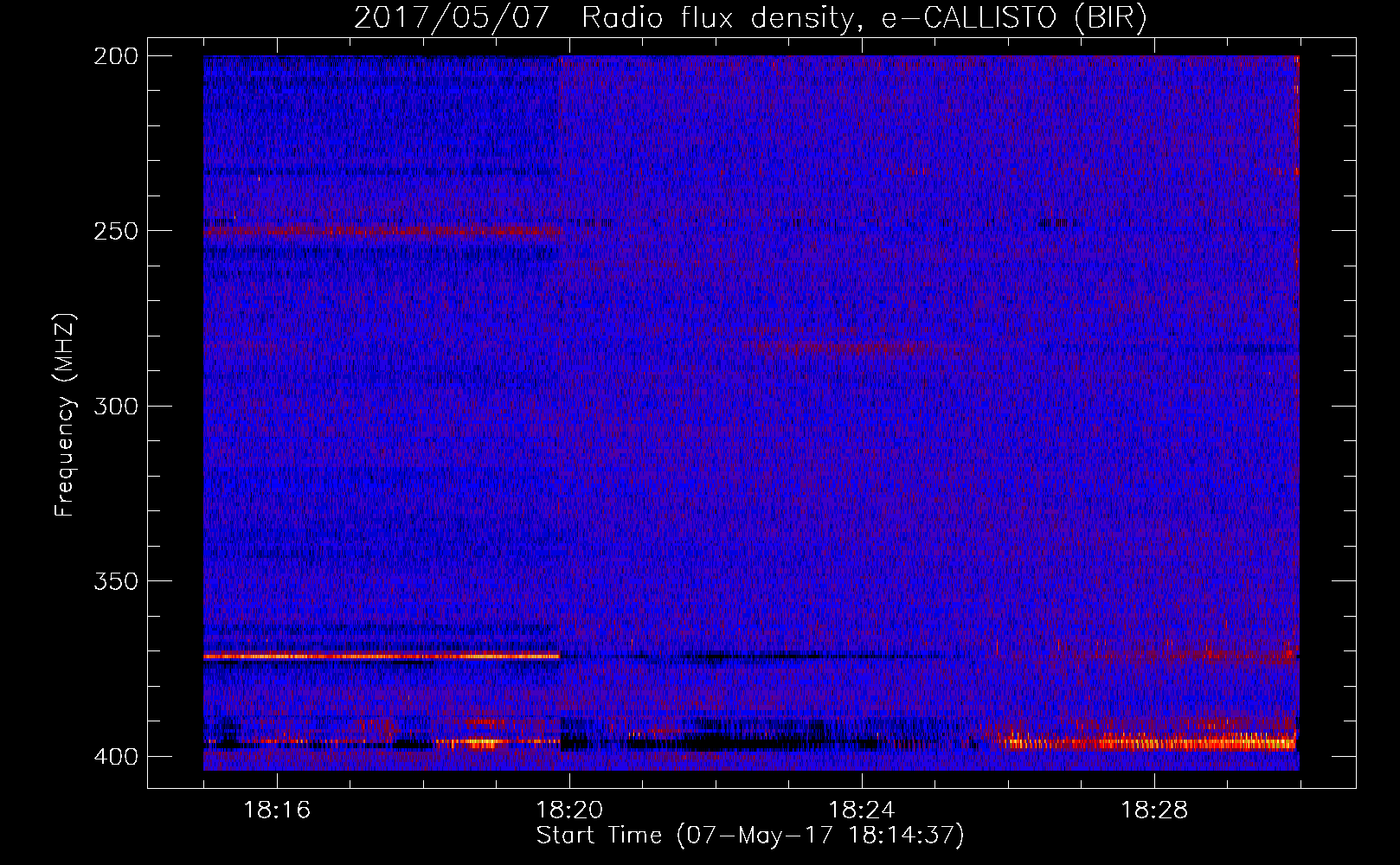Click the plot title '2017/05/07 Radio flux density, e-CALLISTO (BIR)'

750,17
